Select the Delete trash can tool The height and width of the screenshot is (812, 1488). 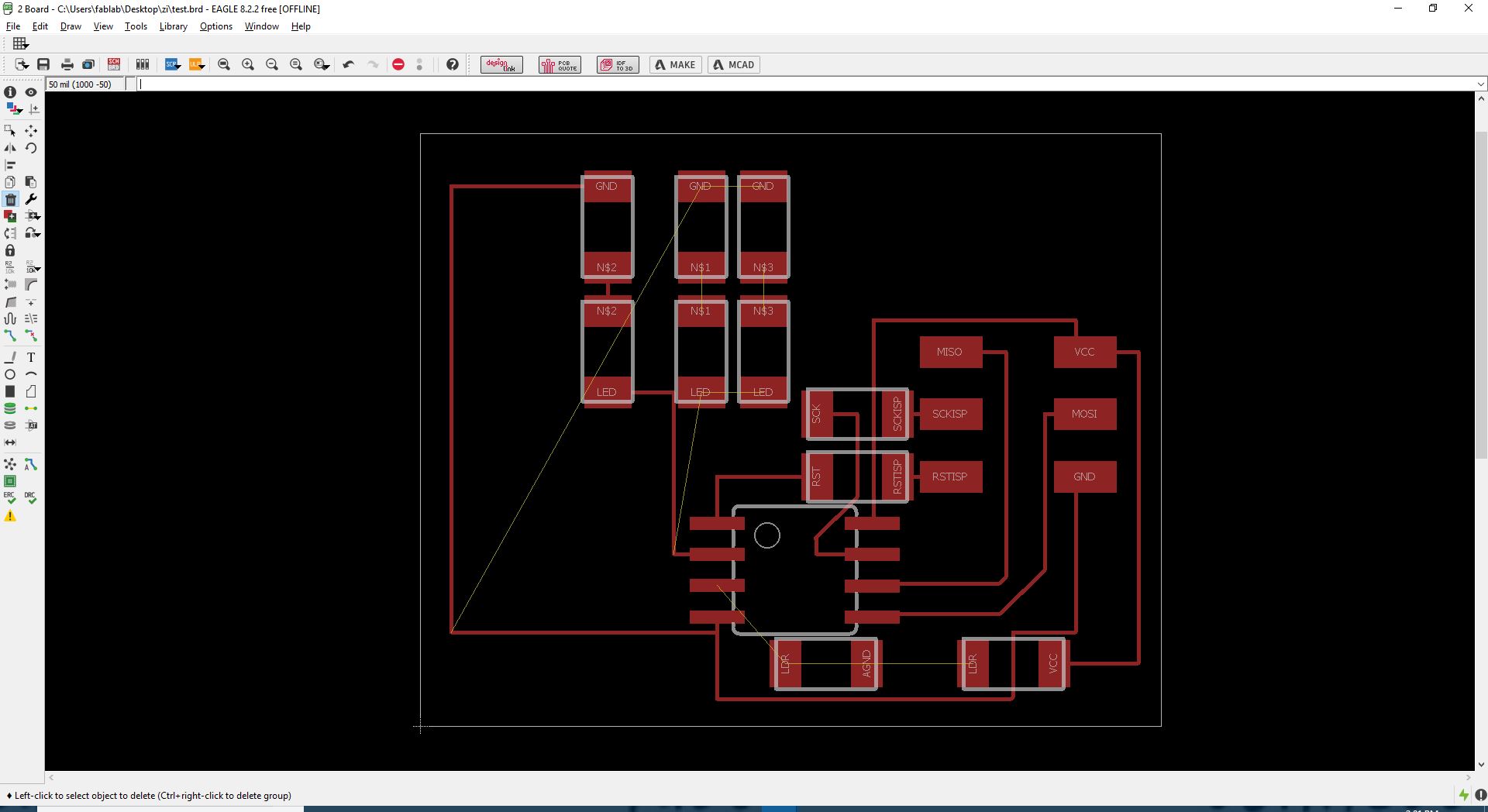pos(10,199)
